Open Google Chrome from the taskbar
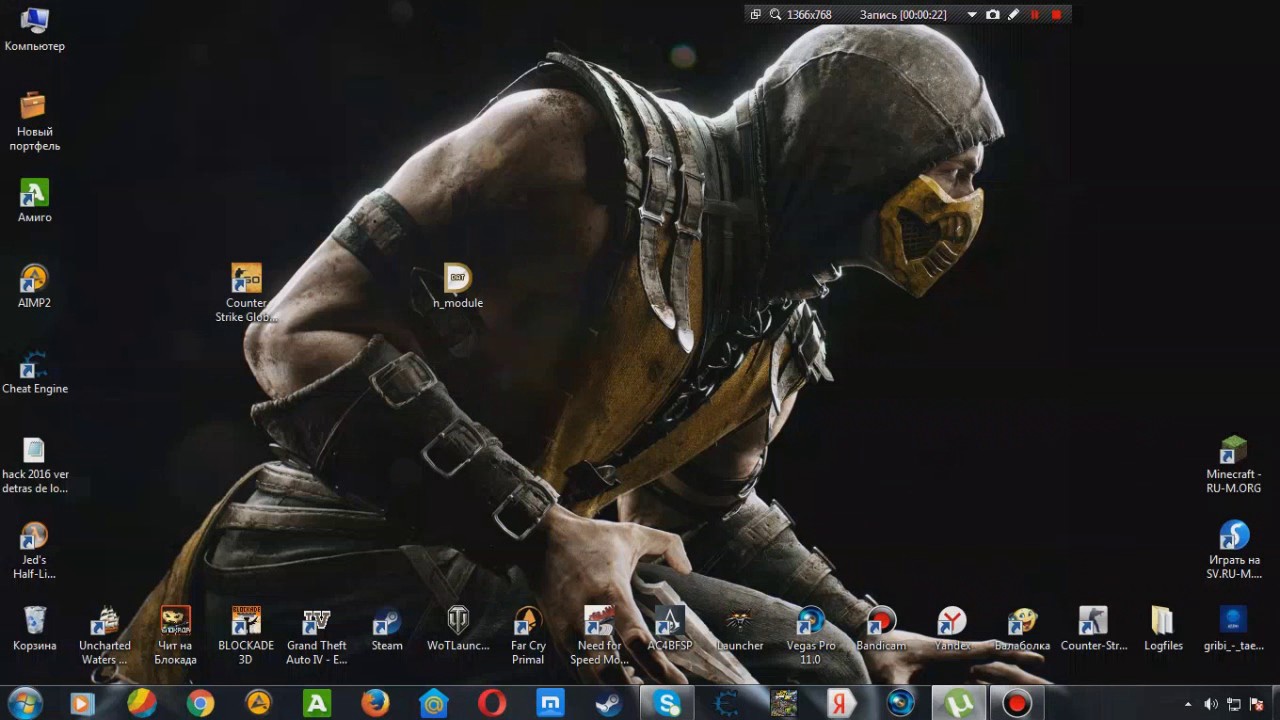Image resolution: width=1280 pixels, height=720 pixels. pos(200,704)
